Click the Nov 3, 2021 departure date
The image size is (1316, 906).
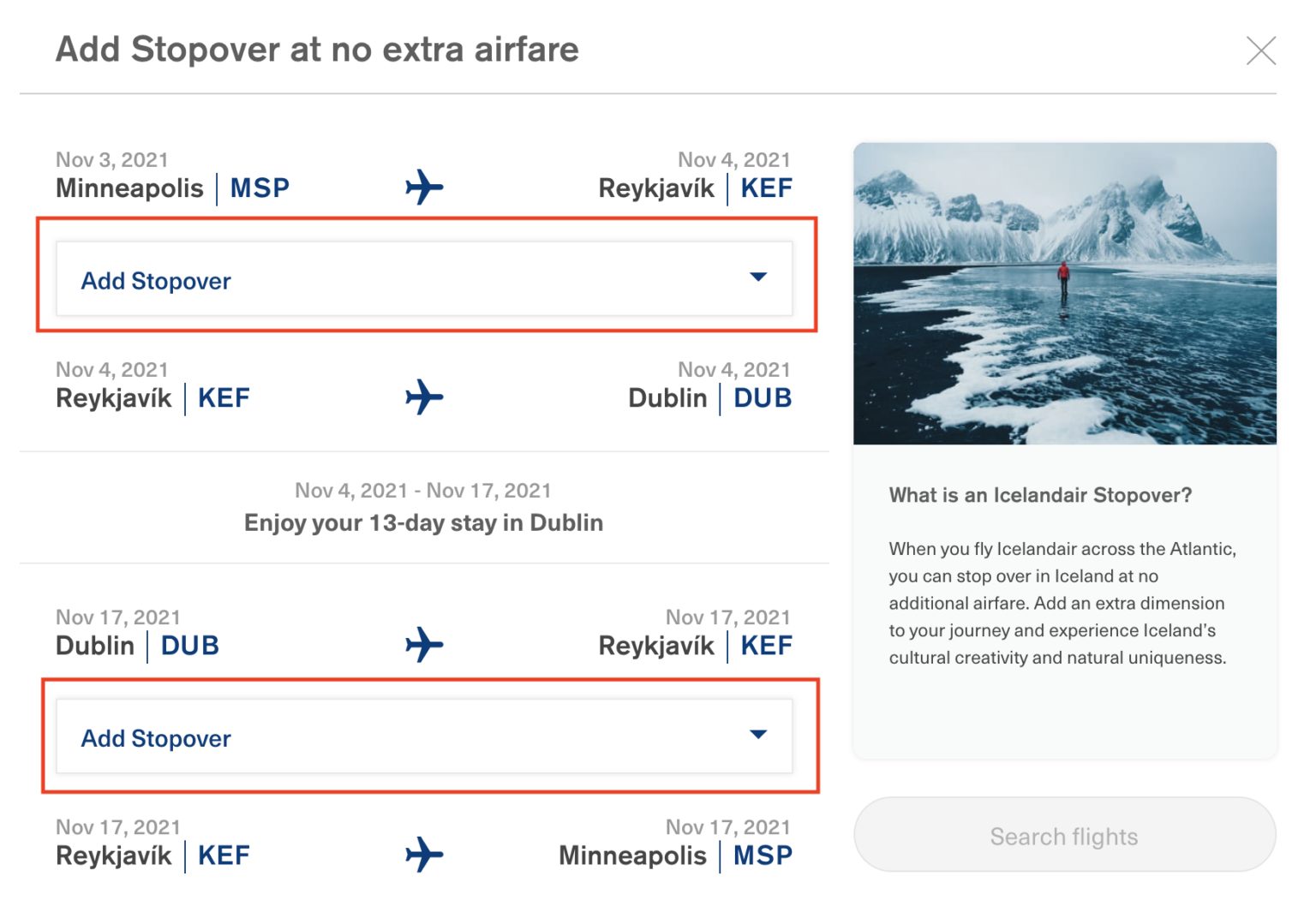click(x=110, y=158)
